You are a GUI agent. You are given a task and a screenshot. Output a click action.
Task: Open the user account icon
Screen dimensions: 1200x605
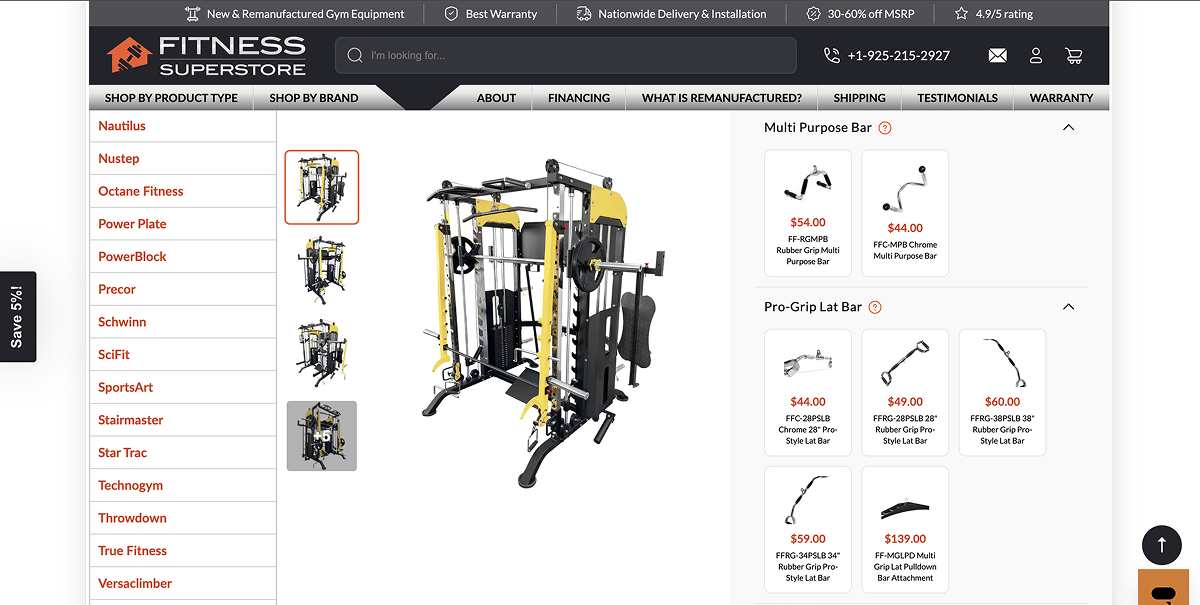point(1036,56)
